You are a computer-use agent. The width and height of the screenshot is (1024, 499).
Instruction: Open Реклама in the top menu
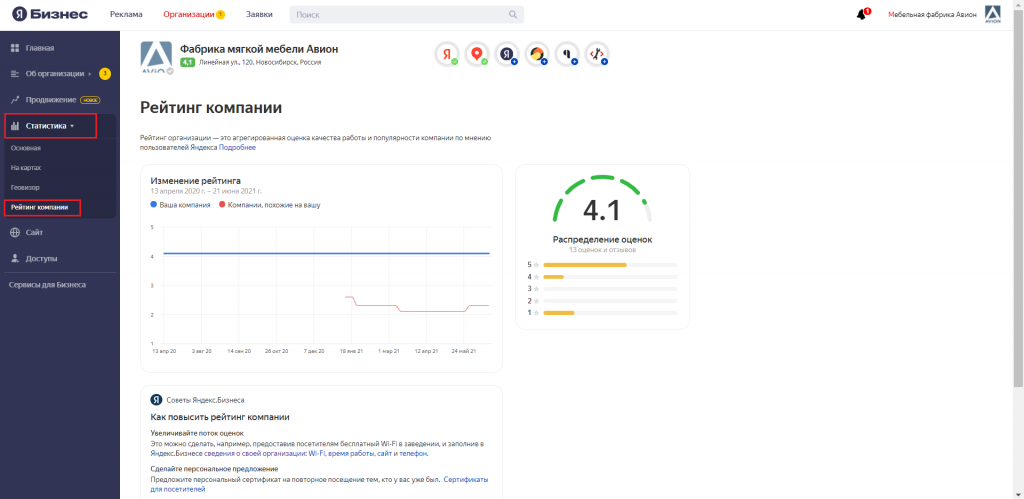click(126, 15)
